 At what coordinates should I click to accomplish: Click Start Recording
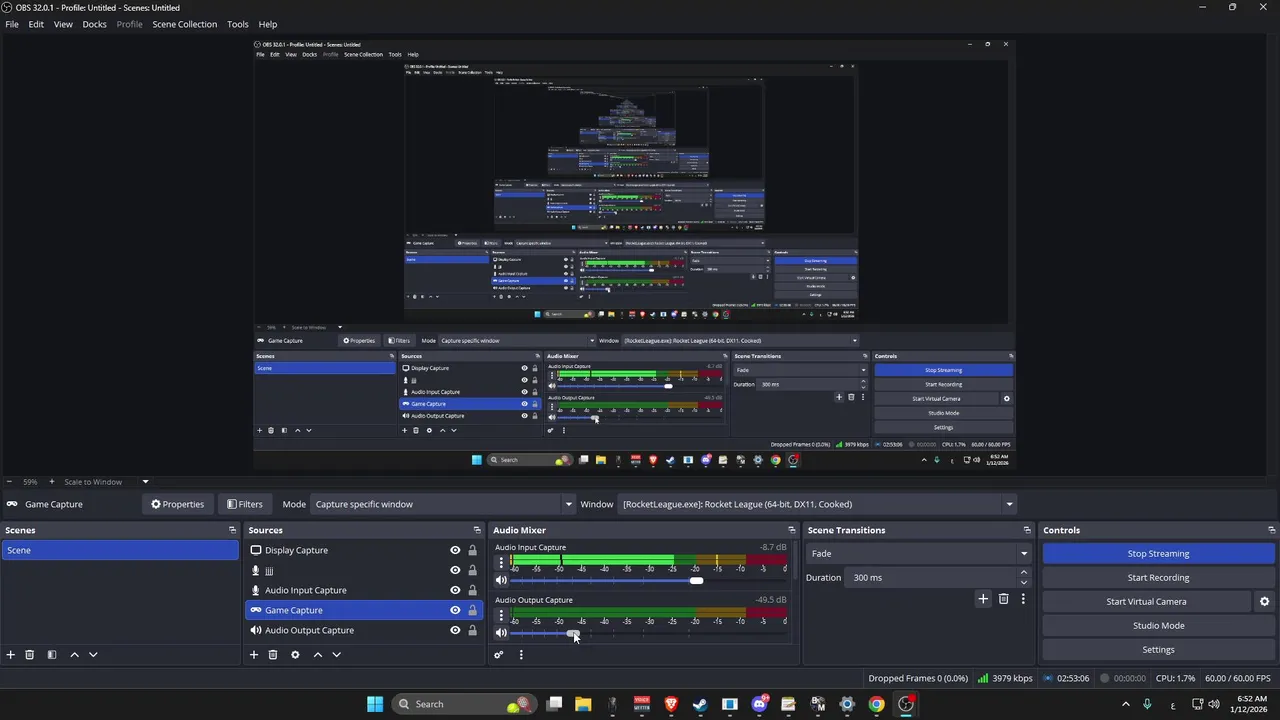point(1158,578)
